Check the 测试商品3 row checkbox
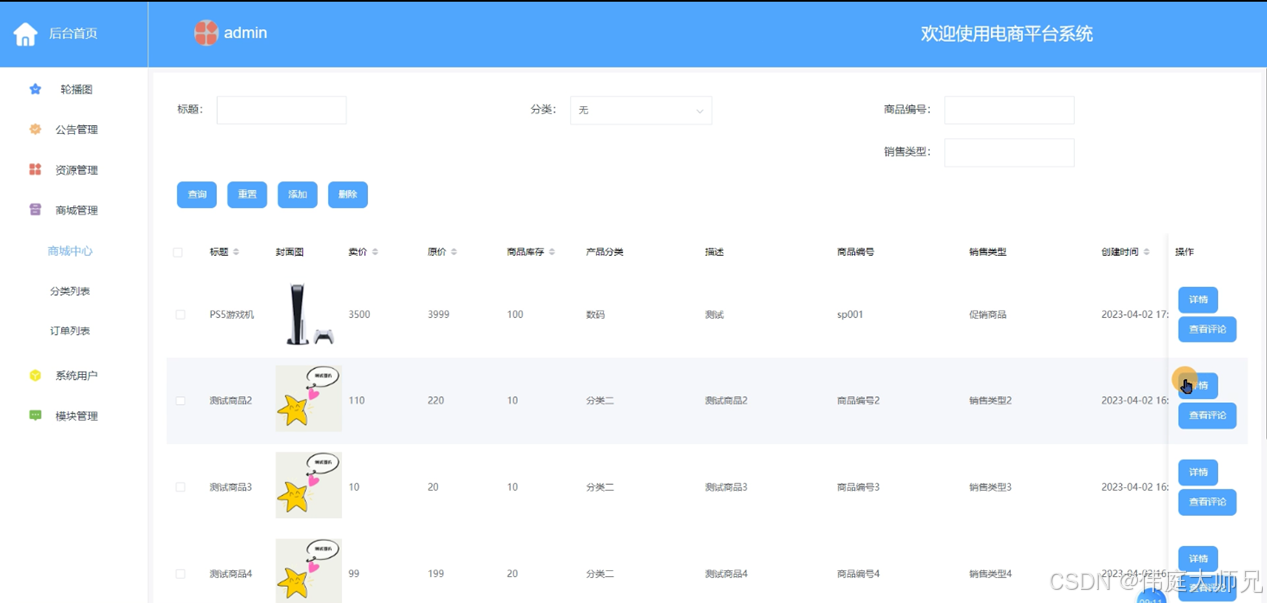1267x603 pixels. pyautogui.click(x=180, y=487)
